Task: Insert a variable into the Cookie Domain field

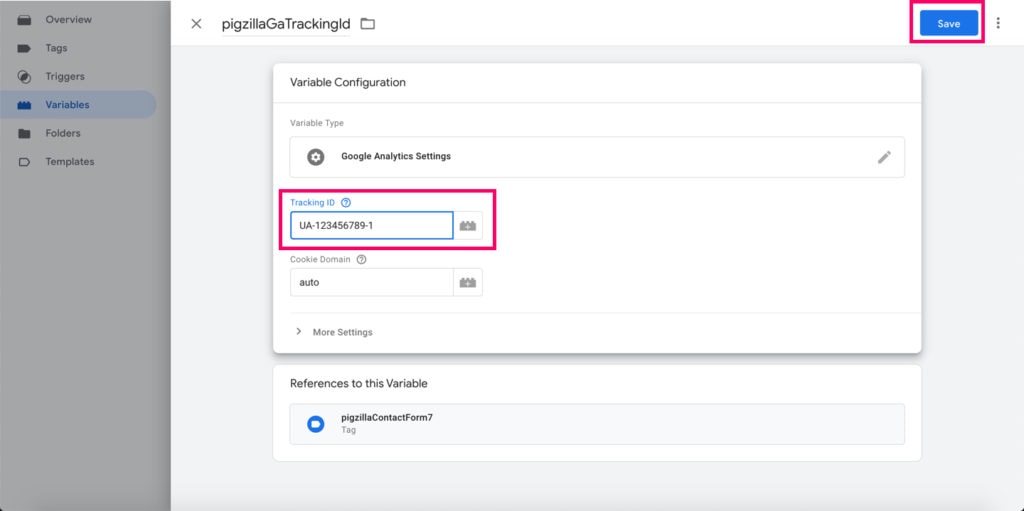Action: click(x=468, y=282)
